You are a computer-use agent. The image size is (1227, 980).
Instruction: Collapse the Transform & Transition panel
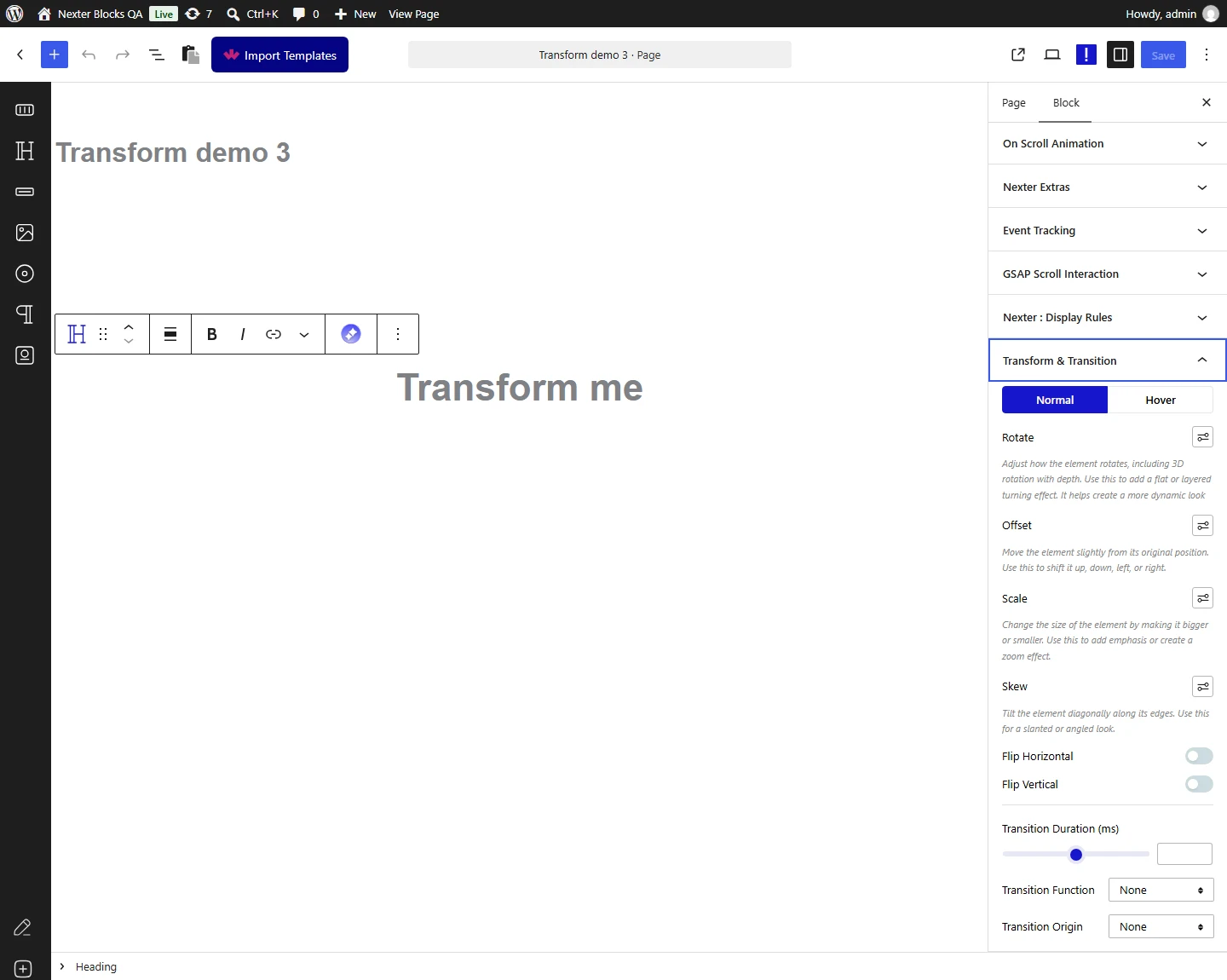point(1108,360)
